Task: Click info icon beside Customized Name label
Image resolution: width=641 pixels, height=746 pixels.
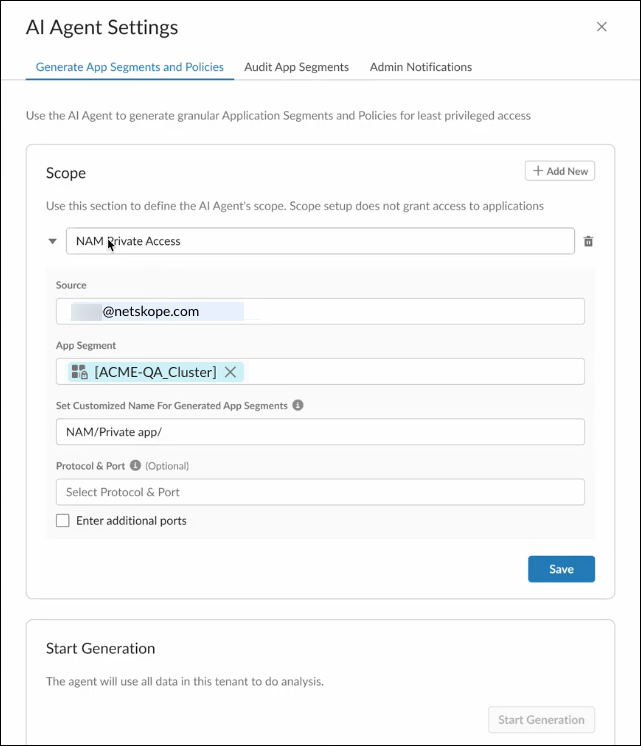Action: click(298, 405)
